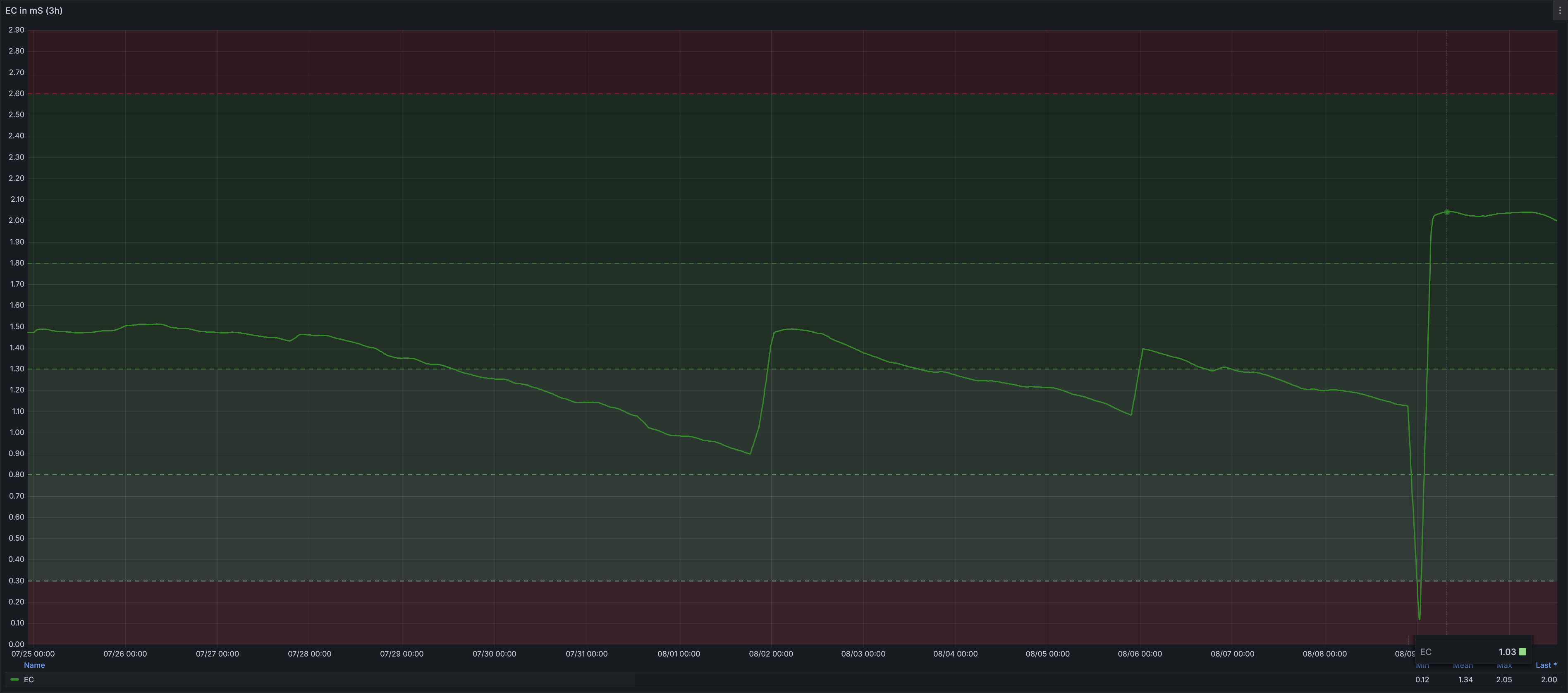Sort legend by the Name column header

tap(34, 665)
